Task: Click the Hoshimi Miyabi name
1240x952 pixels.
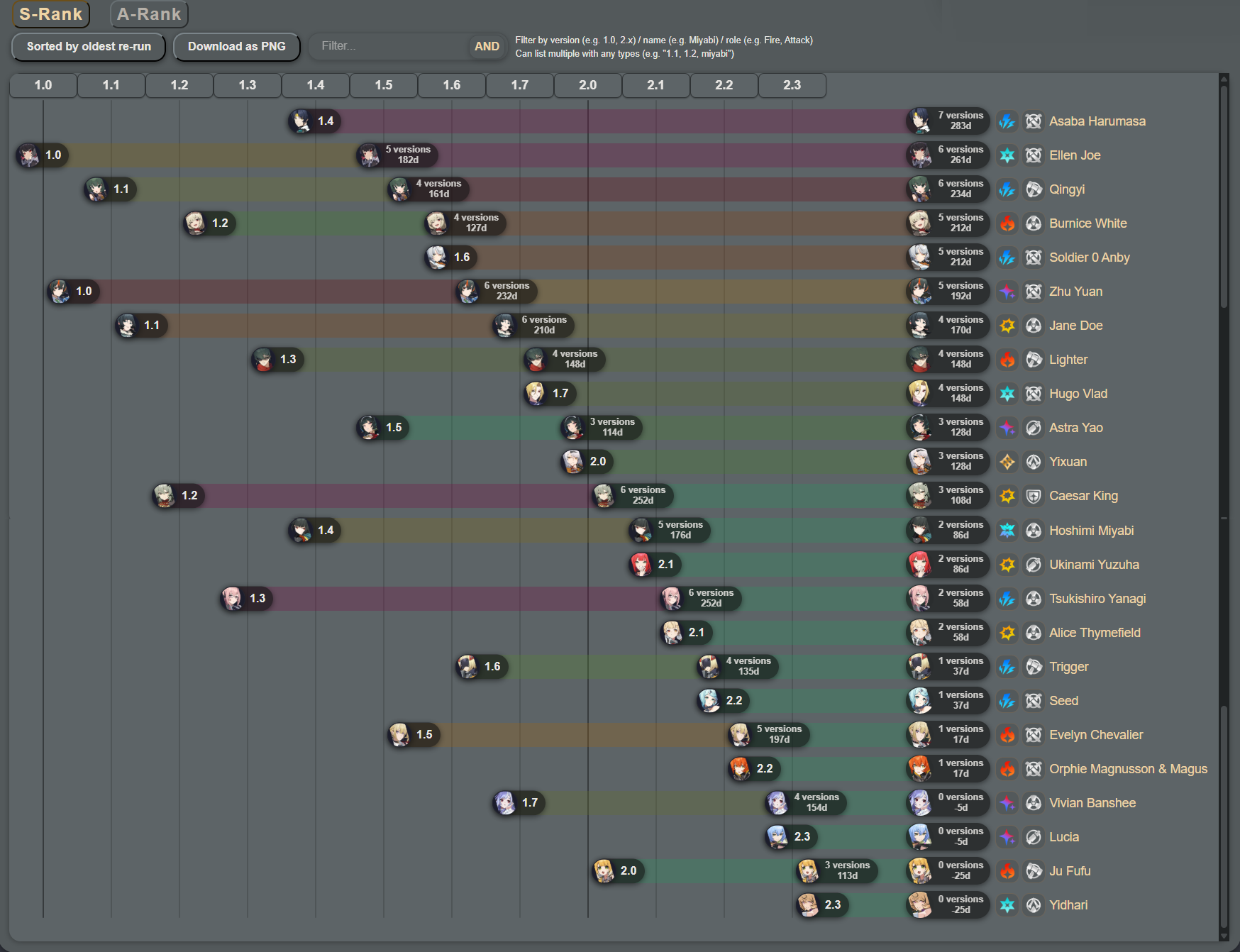Action: coord(1092,531)
